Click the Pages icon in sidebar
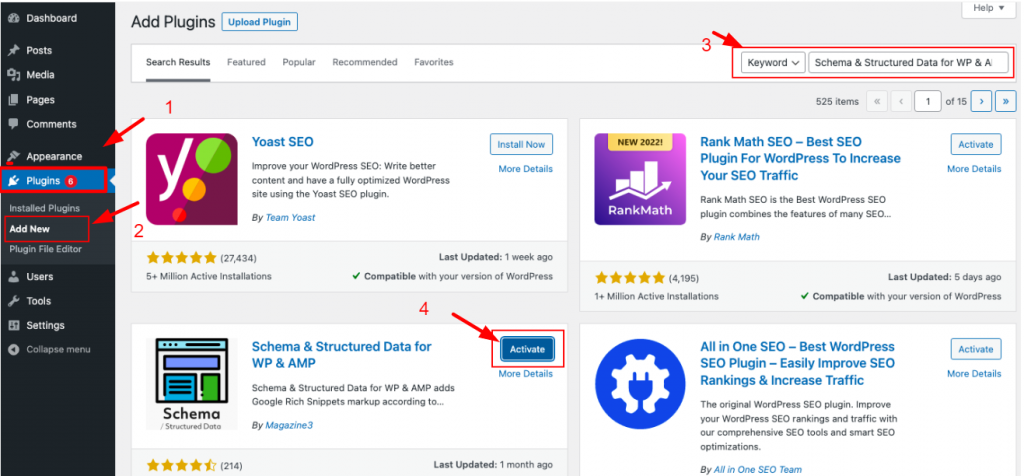 point(13,100)
